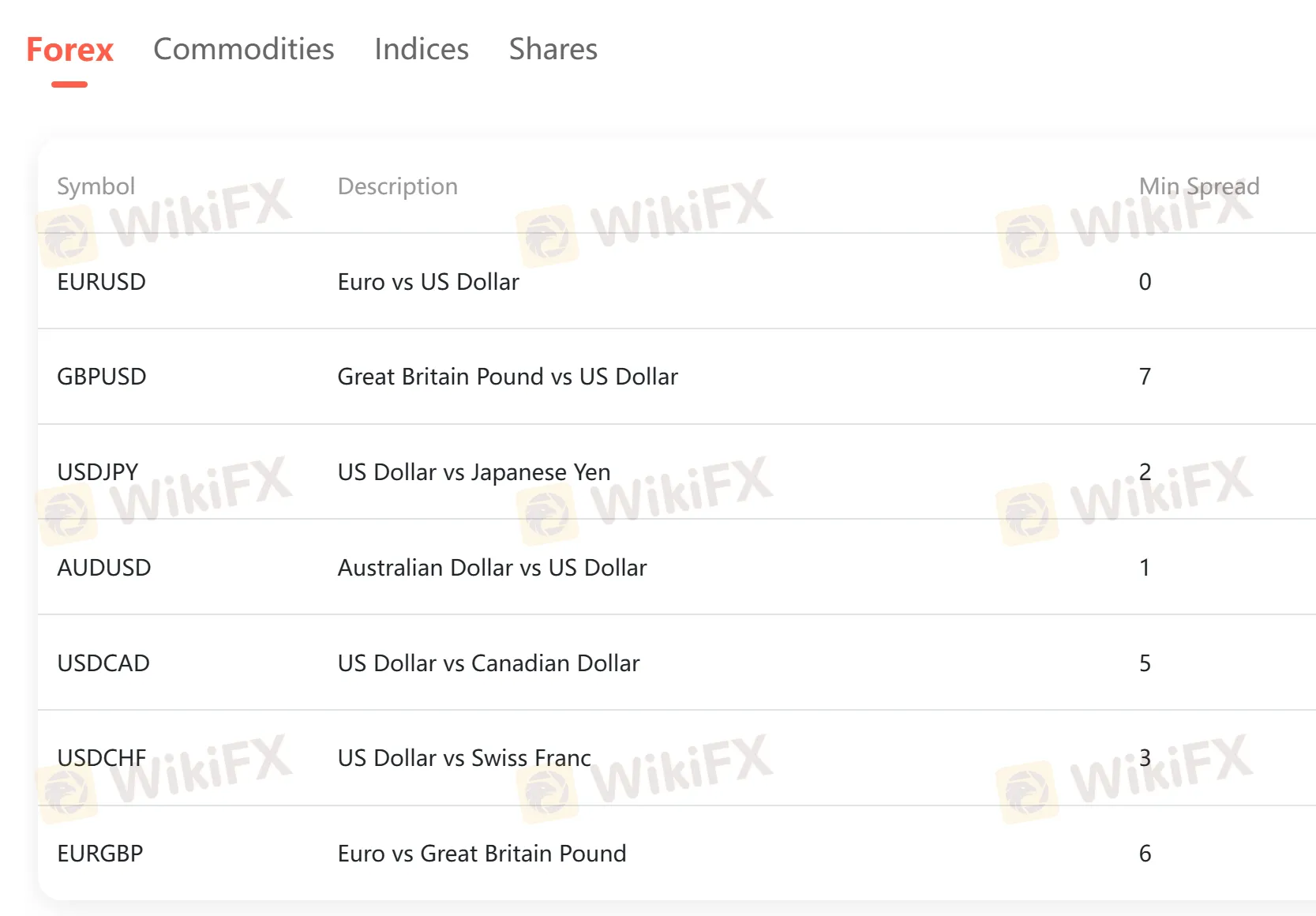Click 'Euro vs Great Britain Pound' description
Screen dimensions: 1316x916
coord(482,854)
